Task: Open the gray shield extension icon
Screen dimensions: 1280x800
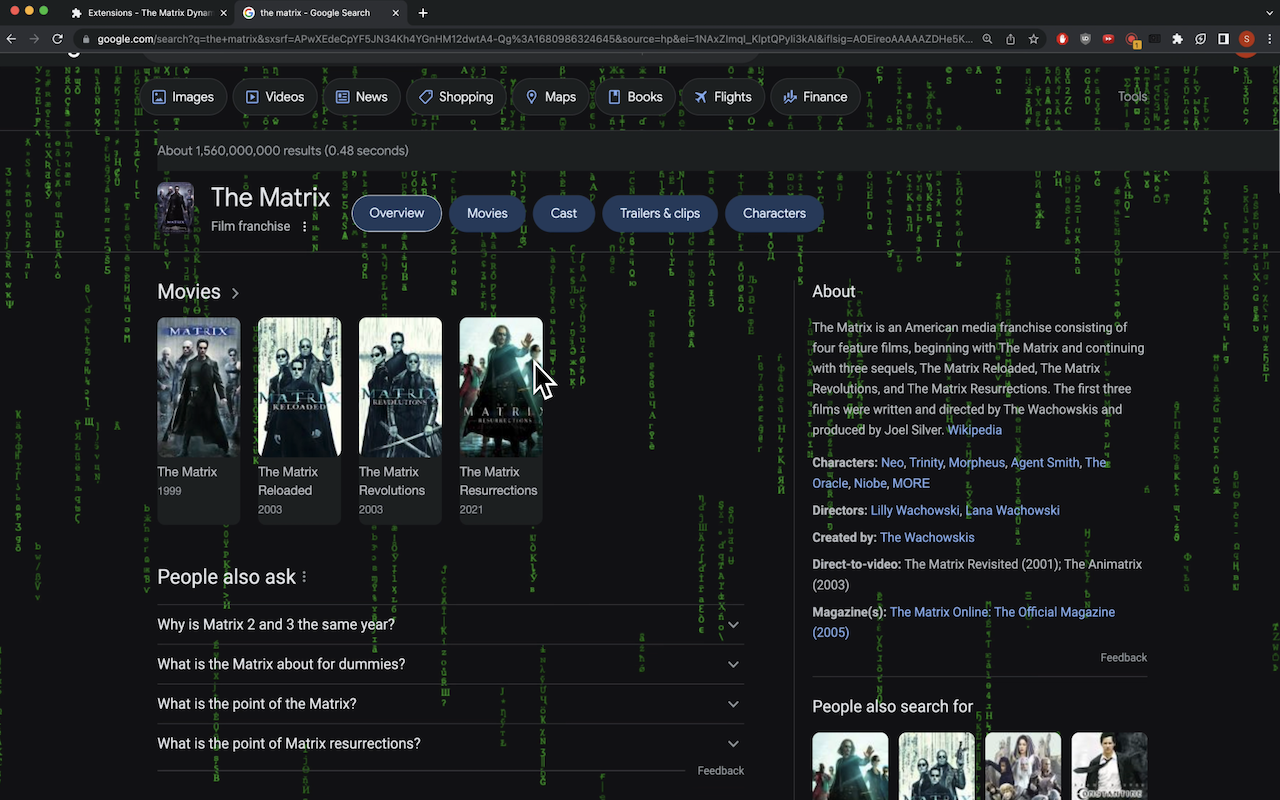Action: [x=1085, y=39]
